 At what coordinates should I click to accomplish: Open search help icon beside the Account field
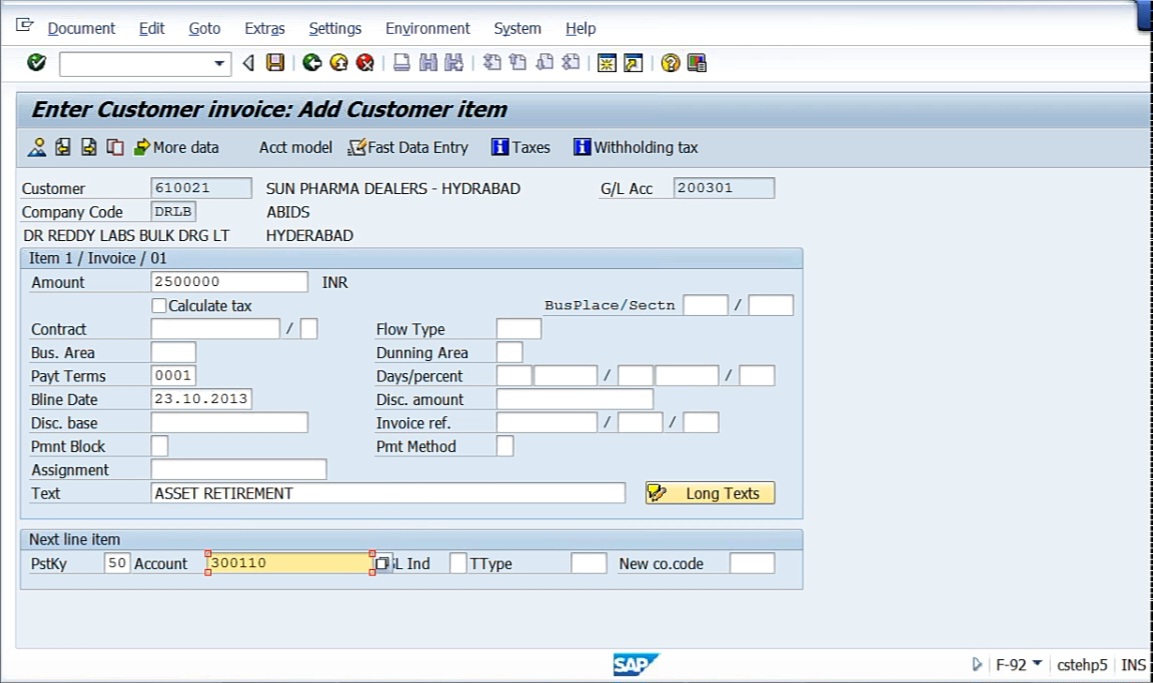click(x=383, y=564)
